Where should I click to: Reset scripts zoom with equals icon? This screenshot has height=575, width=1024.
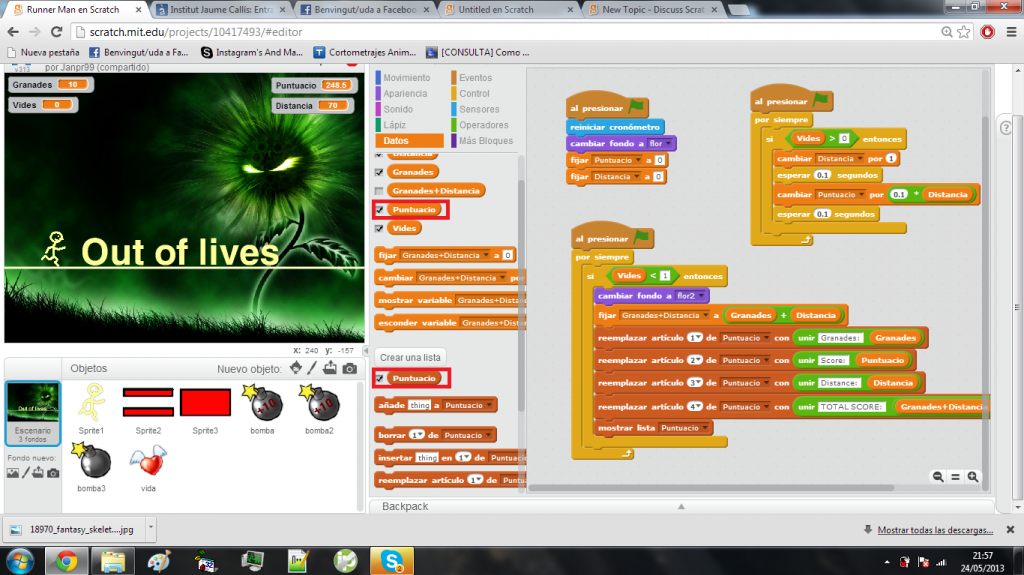point(955,477)
